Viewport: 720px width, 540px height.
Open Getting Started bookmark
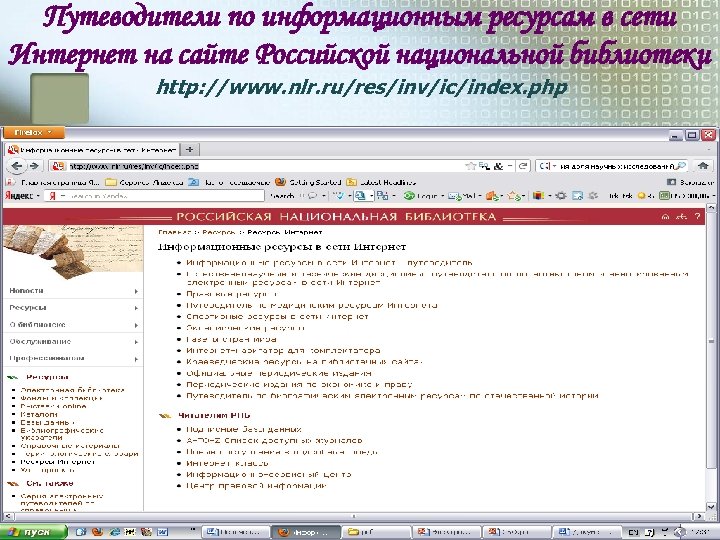[309, 182]
